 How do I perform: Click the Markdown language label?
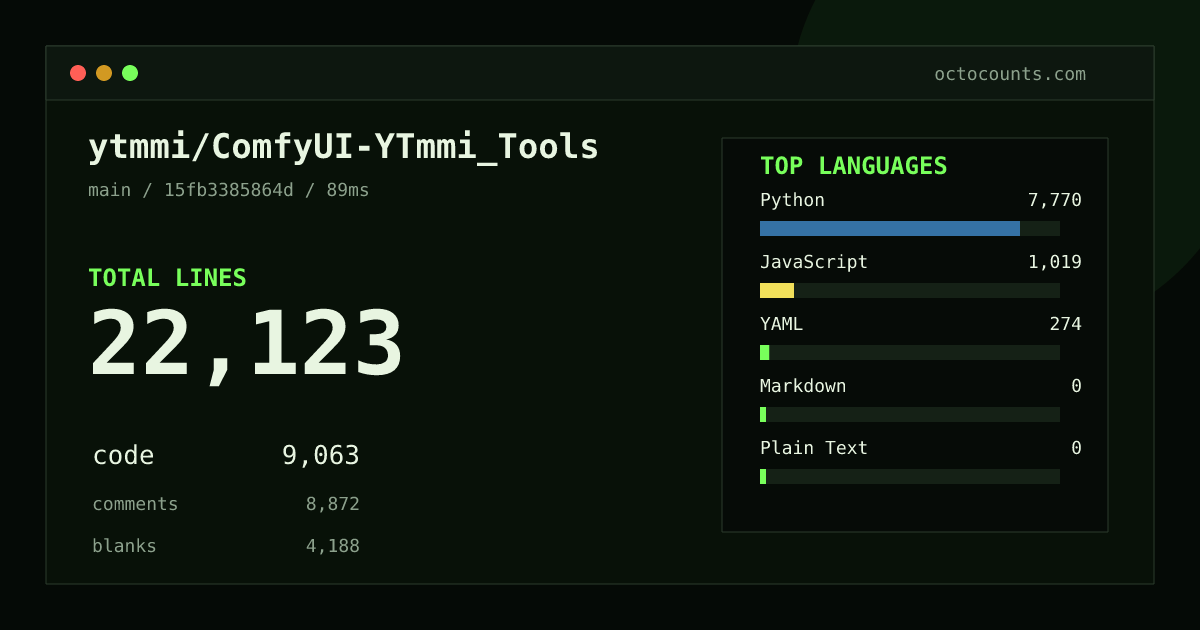click(803, 386)
